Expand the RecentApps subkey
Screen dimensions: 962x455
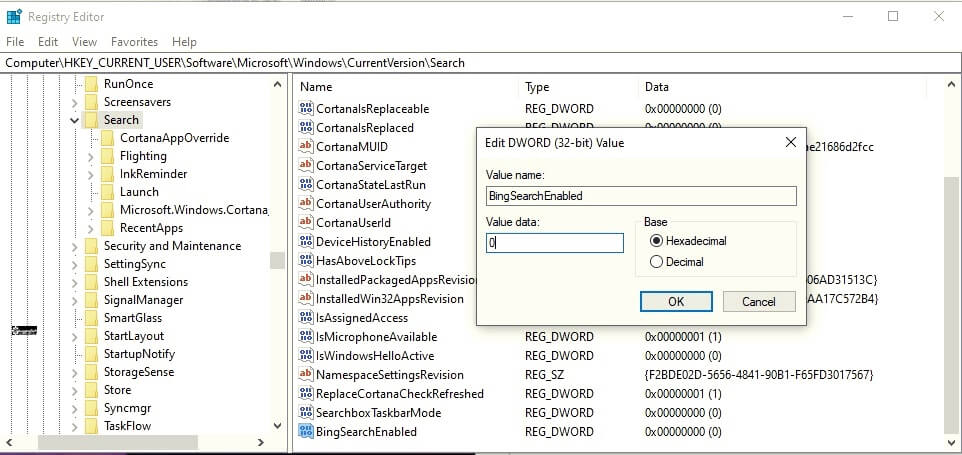(91, 228)
